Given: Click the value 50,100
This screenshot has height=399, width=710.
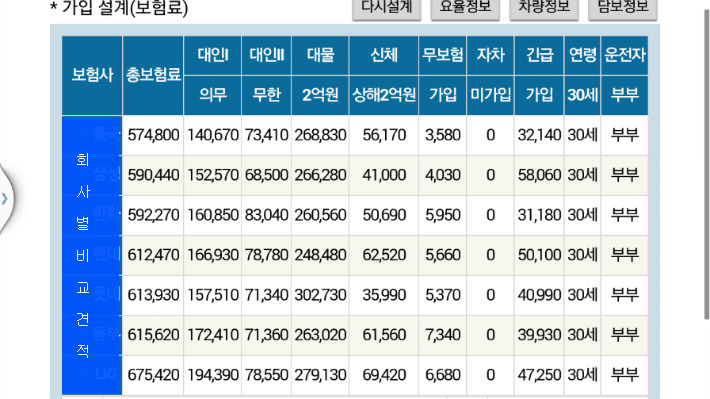Looking at the screenshot, I should (539, 255).
